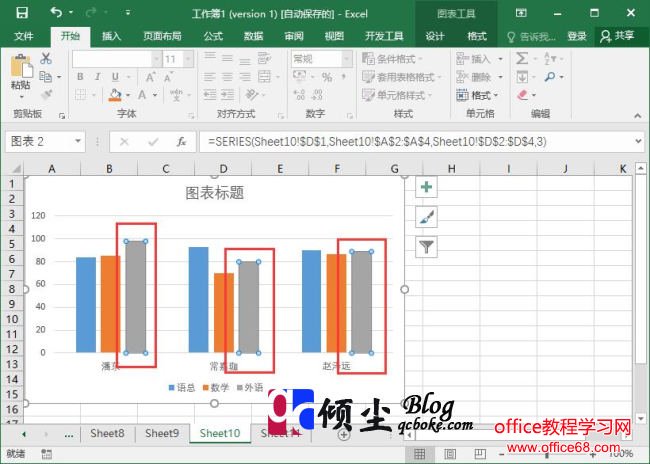Click the Undo arrow icon
650x464 pixels.
(56, 12)
